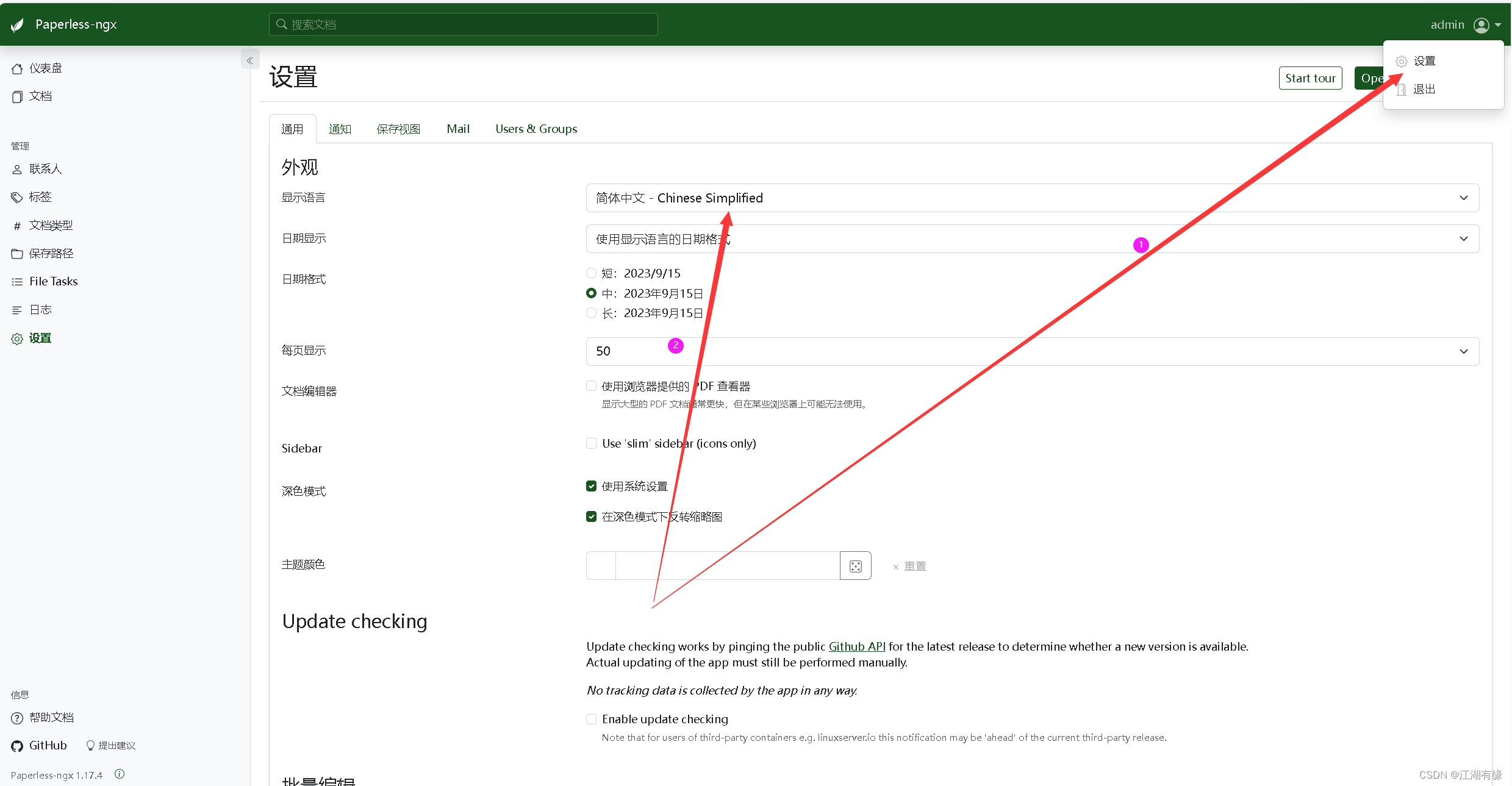Switch to the 通知 tab
This screenshot has width=1512, height=786.
click(339, 128)
